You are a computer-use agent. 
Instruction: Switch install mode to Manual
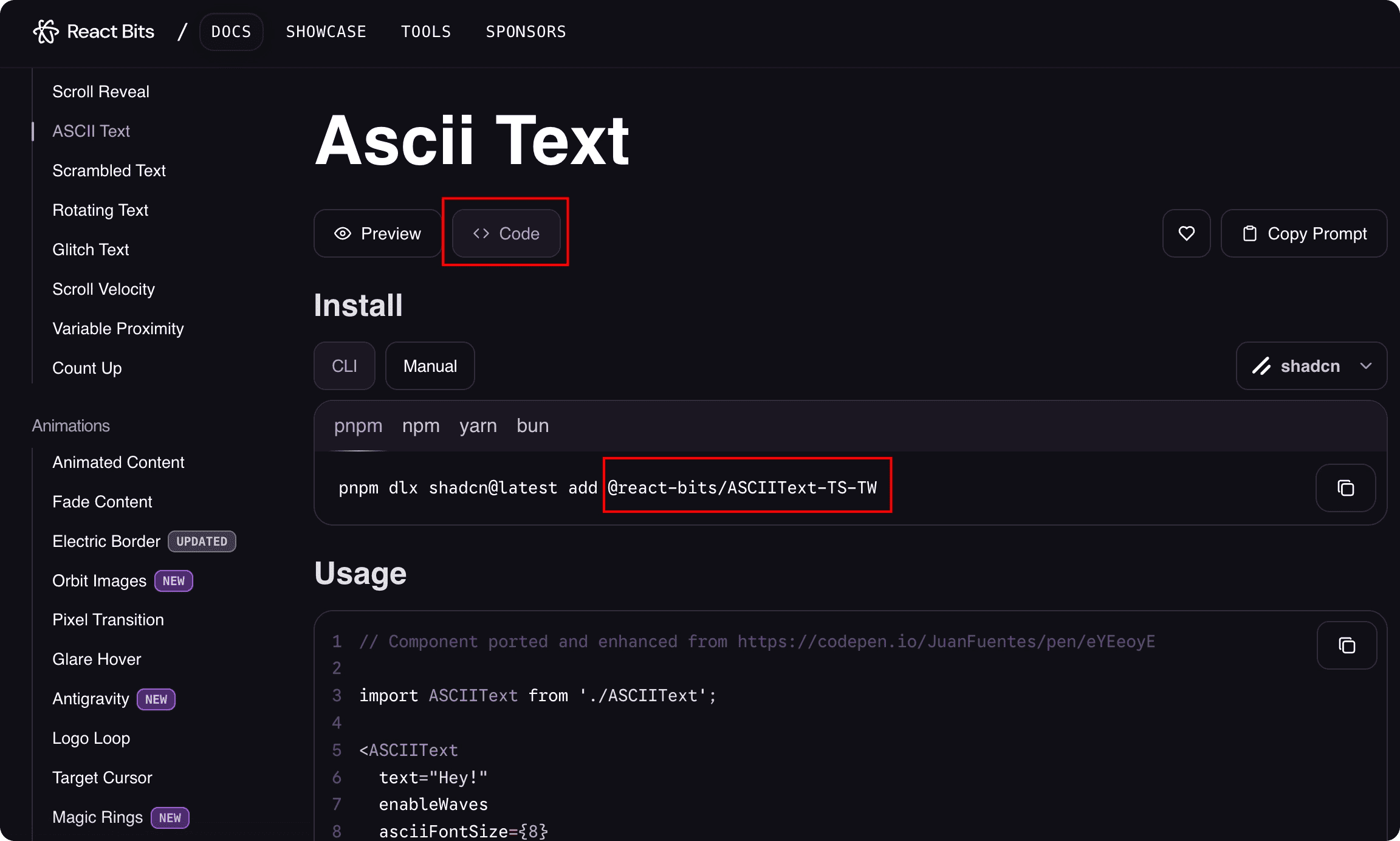coord(430,366)
